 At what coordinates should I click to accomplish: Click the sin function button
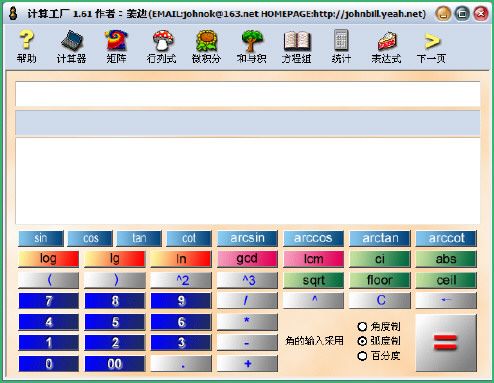pyautogui.click(x=41, y=238)
